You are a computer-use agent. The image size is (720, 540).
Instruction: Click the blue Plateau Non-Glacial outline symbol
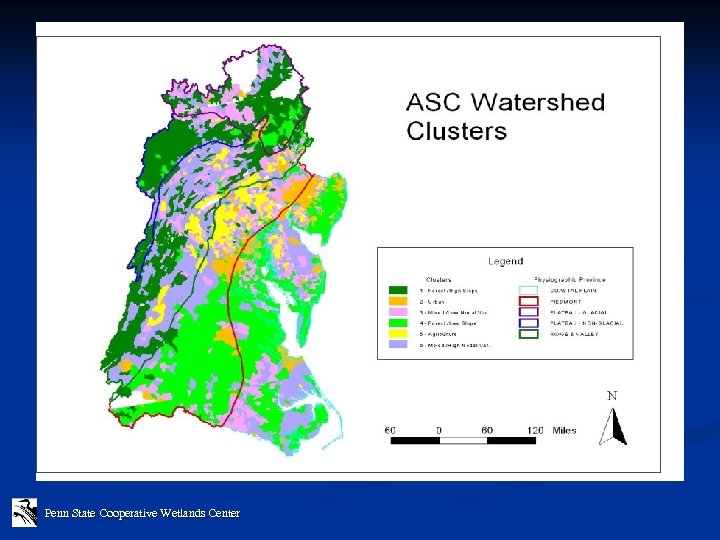pos(529,323)
